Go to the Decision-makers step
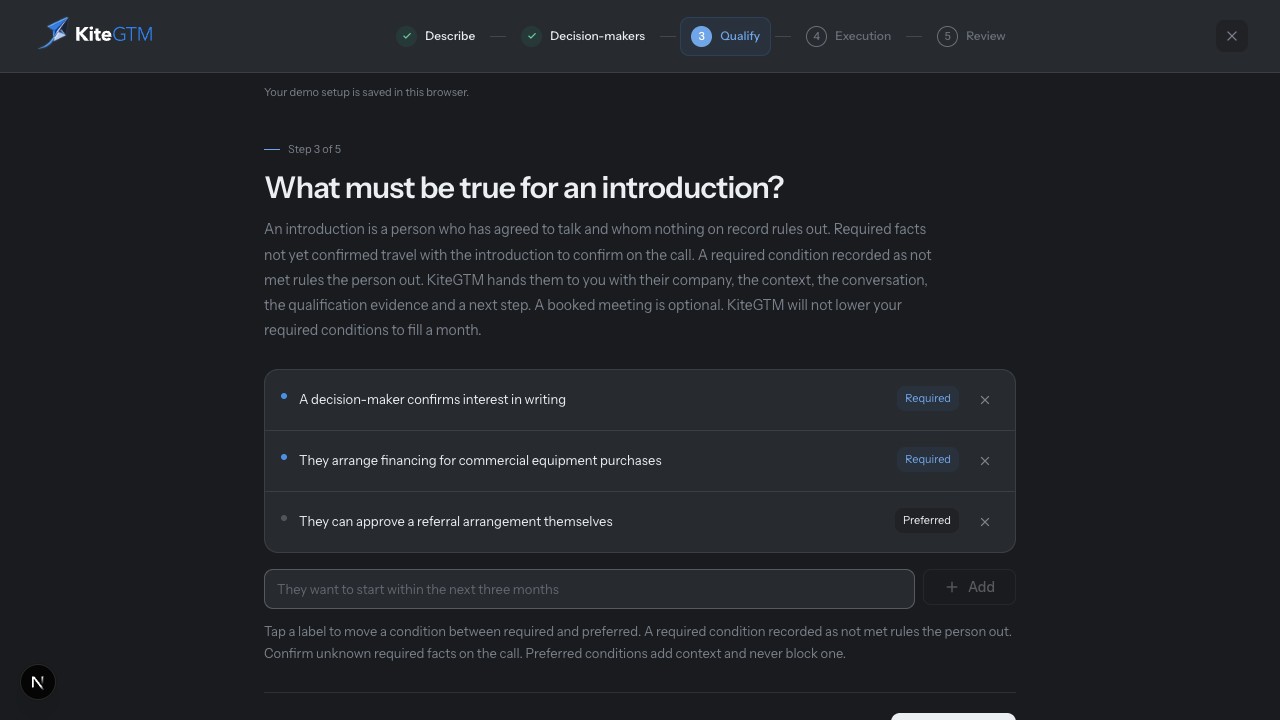 [x=584, y=36]
